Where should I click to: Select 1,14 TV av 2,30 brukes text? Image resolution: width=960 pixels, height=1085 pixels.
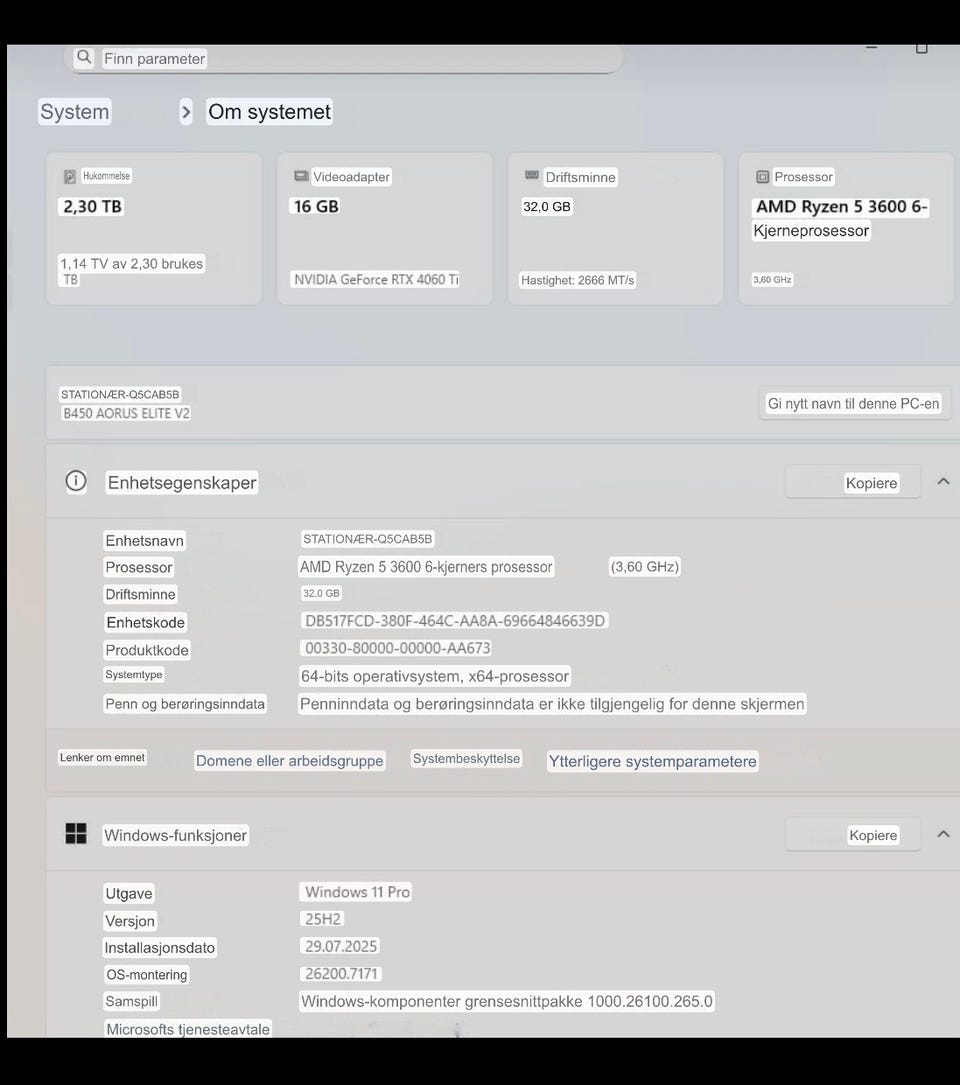click(132, 264)
